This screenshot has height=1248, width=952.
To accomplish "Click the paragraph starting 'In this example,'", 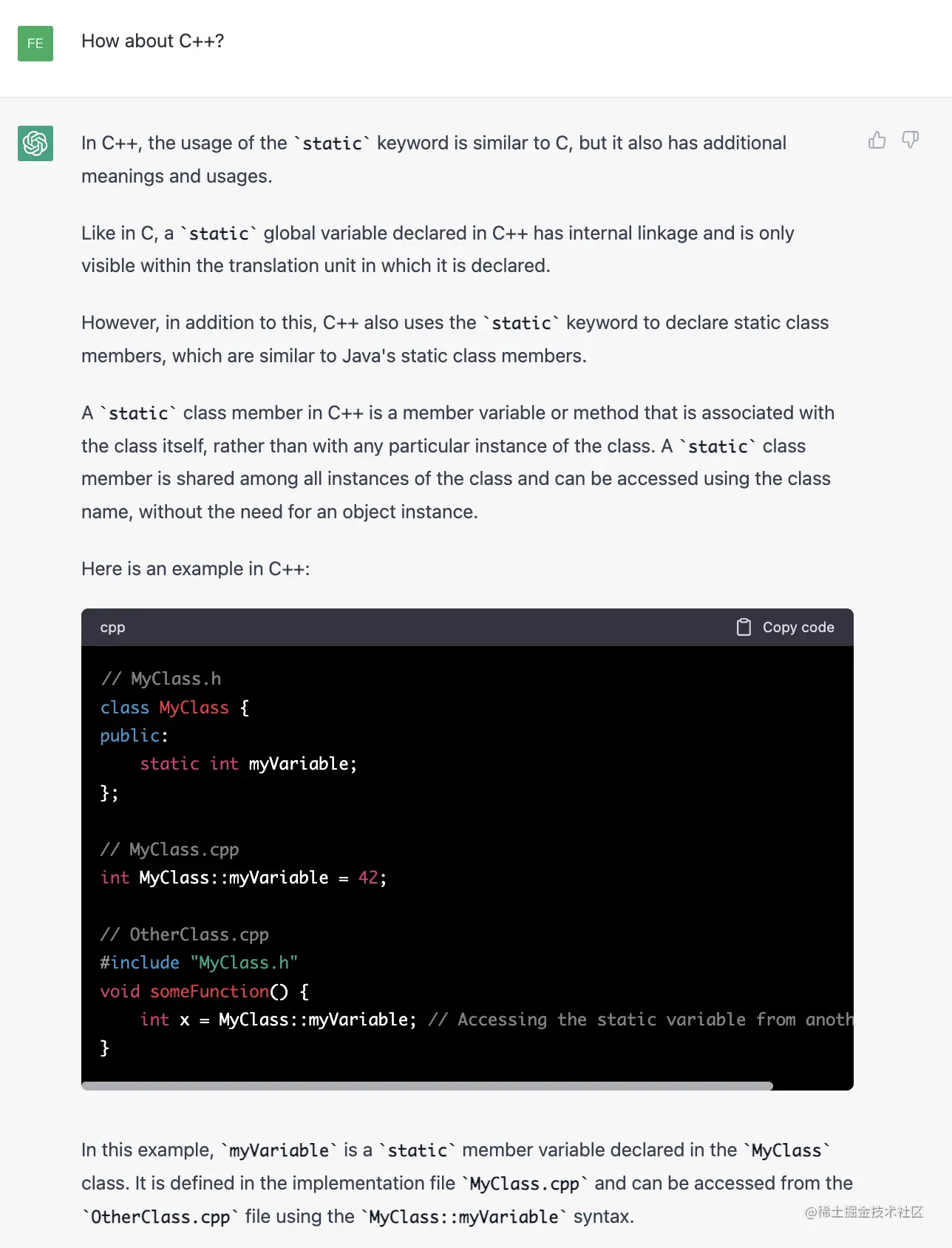I will 467,1183.
